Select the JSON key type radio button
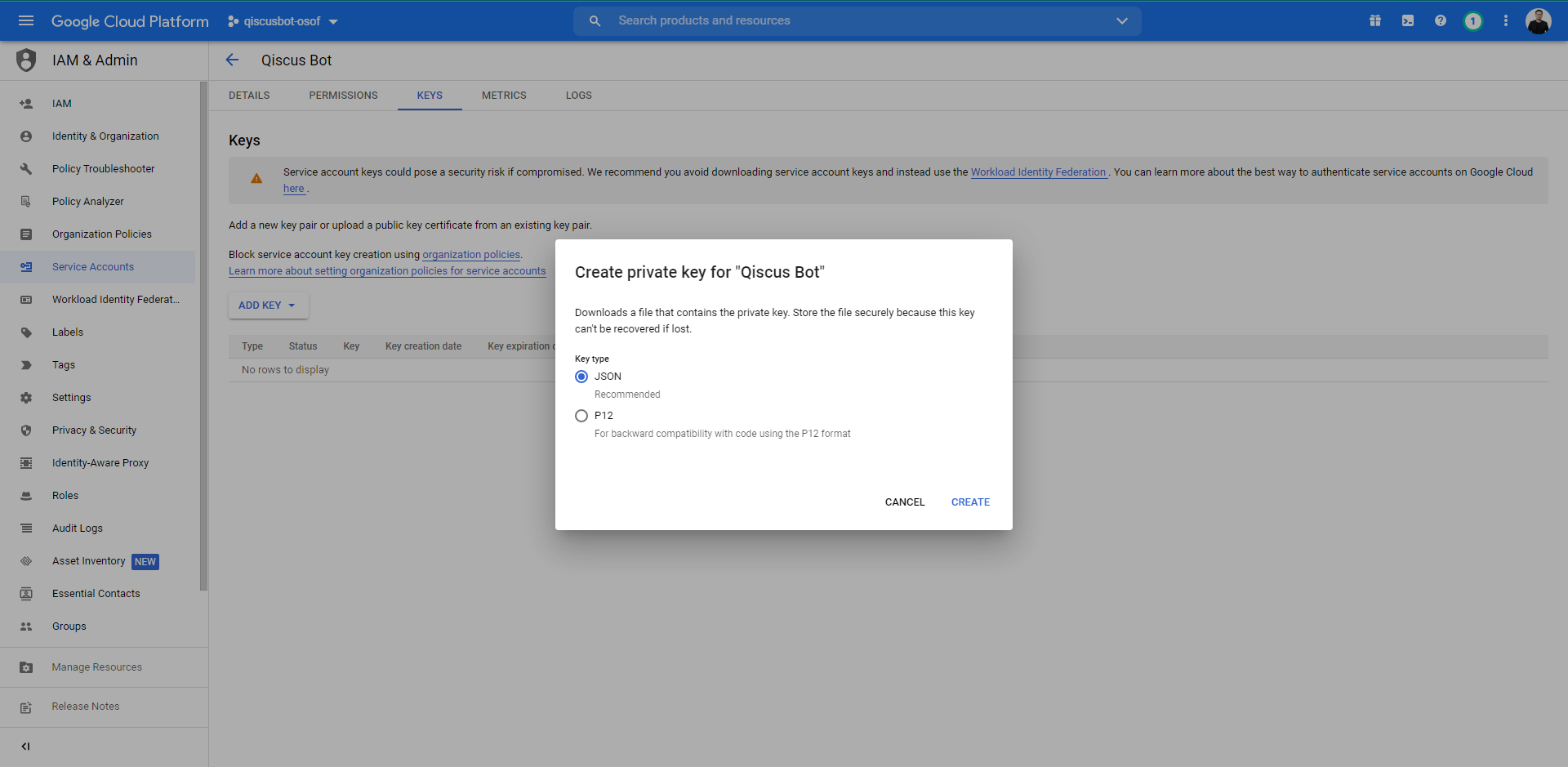 [581, 377]
